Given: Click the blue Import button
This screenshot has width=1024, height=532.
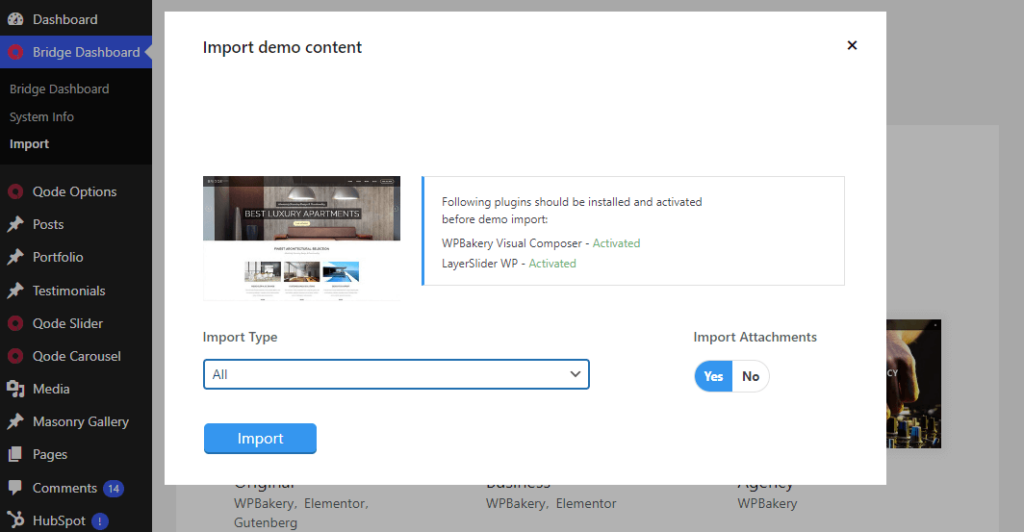Looking at the screenshot, I should (x=260, y=439).
